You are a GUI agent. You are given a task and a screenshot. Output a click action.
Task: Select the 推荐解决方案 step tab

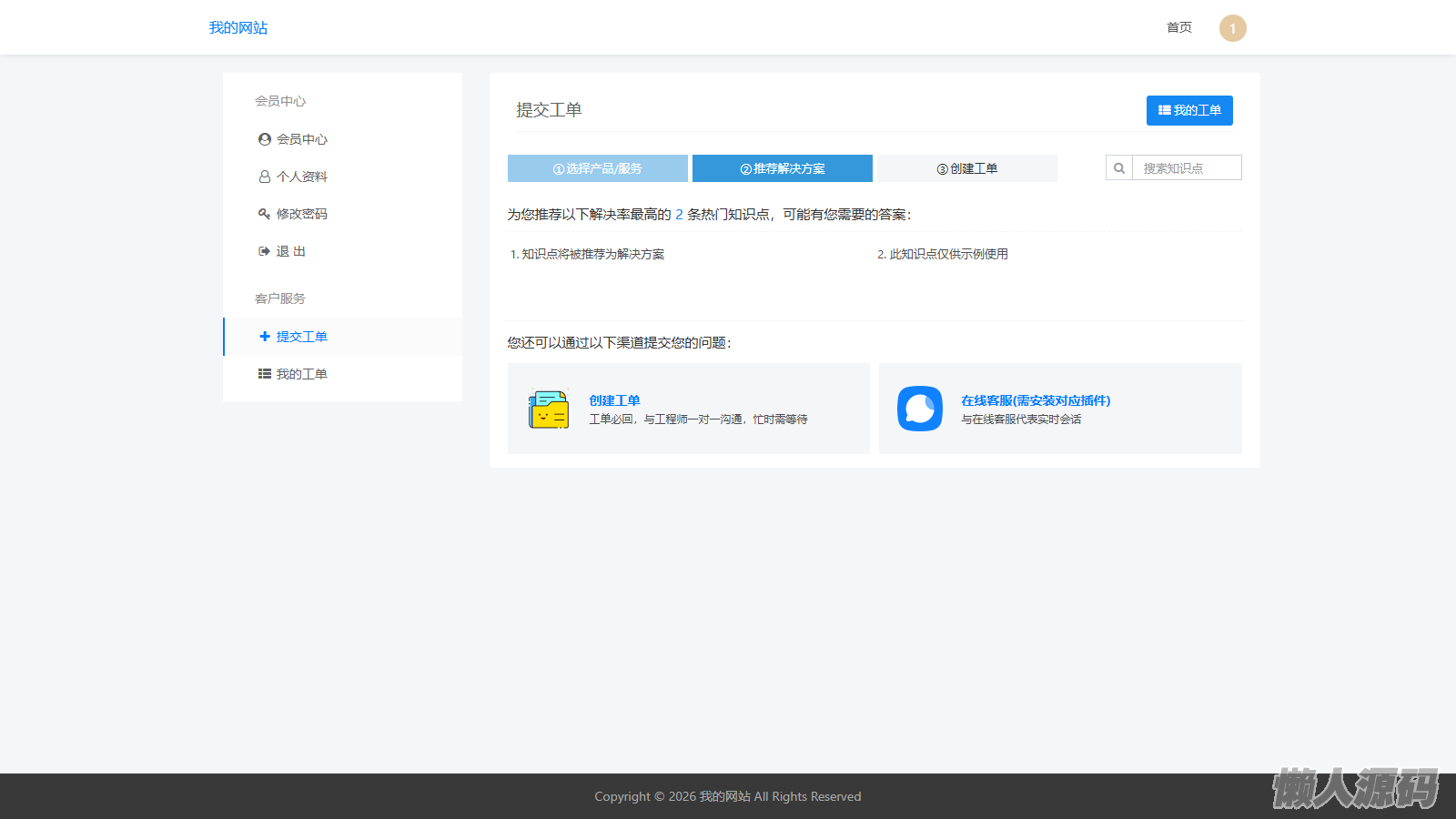(783, 168)
